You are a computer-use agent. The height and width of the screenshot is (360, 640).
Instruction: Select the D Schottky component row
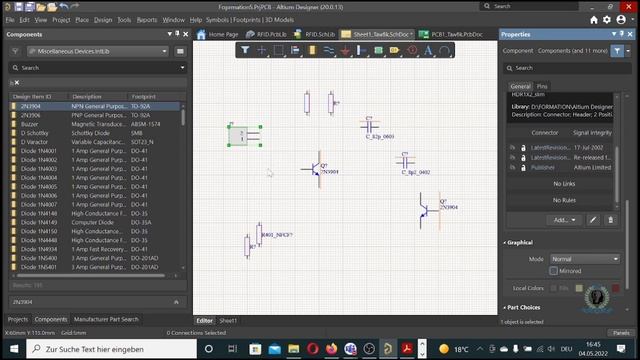click(95, 133)
